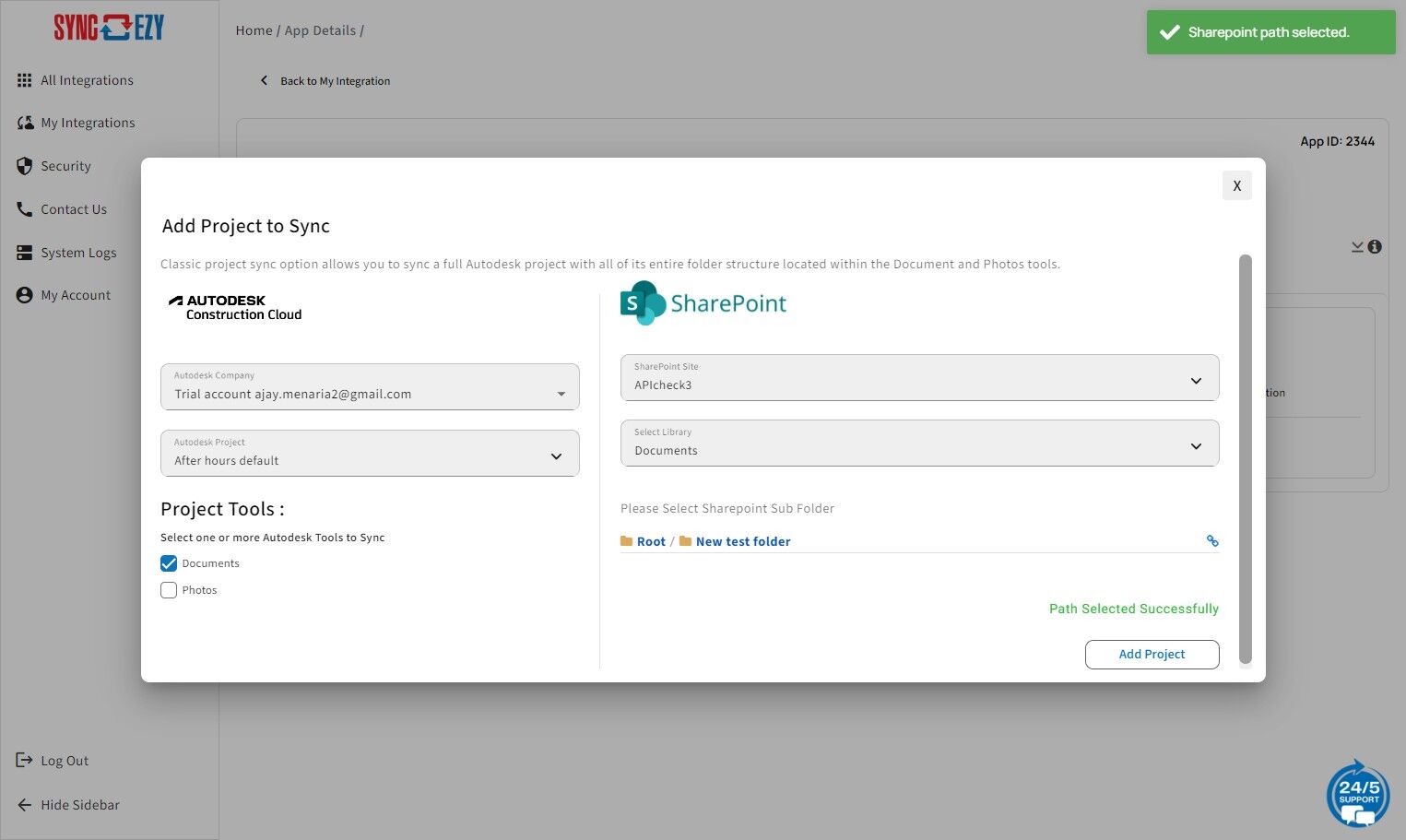The height and width of the screenshot is (840, 1406).
Task: Select New test folder in path
Action: [743, 541]
